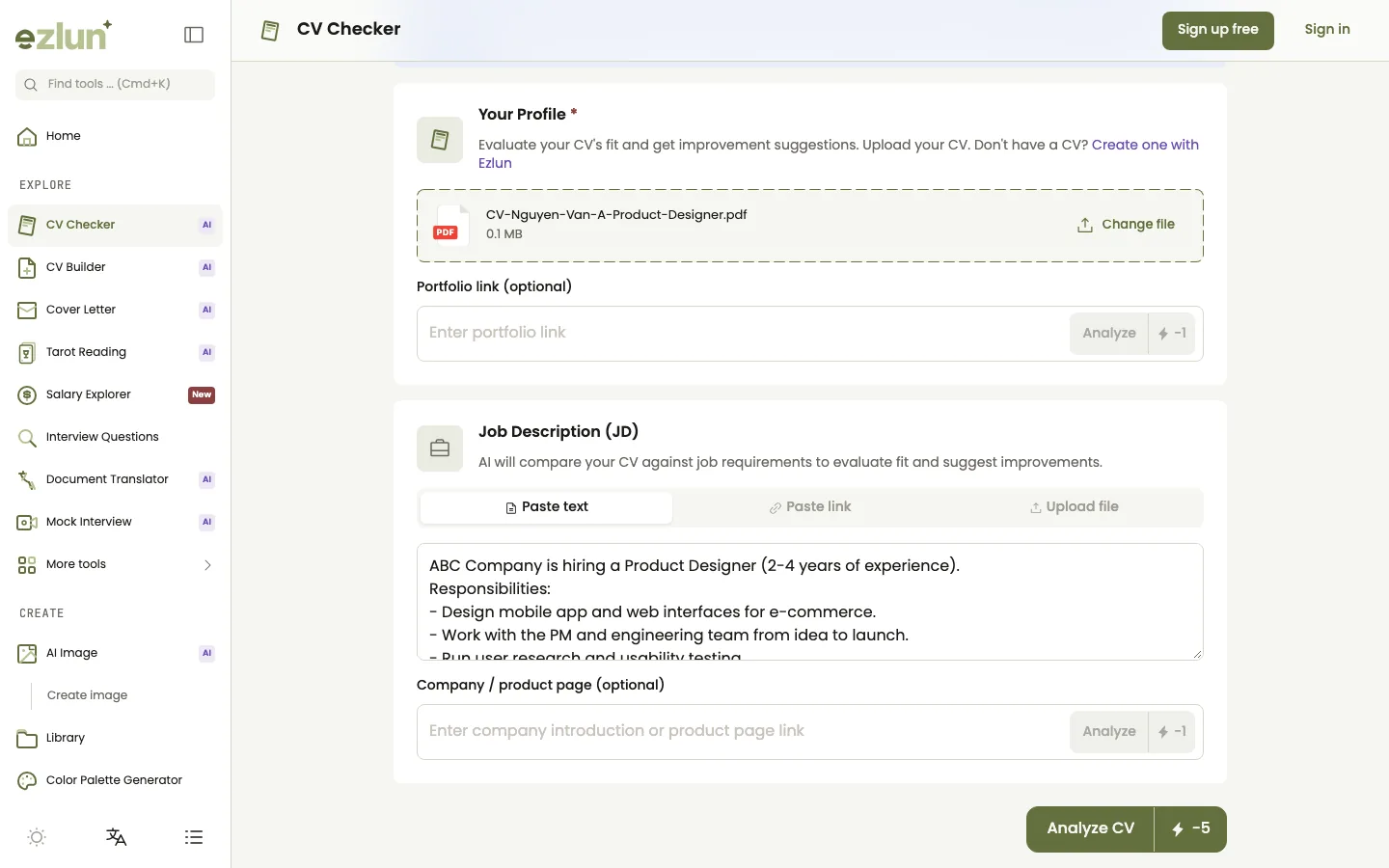
Task: Click the Document Translator icon
Action: (x=27, y=479)
